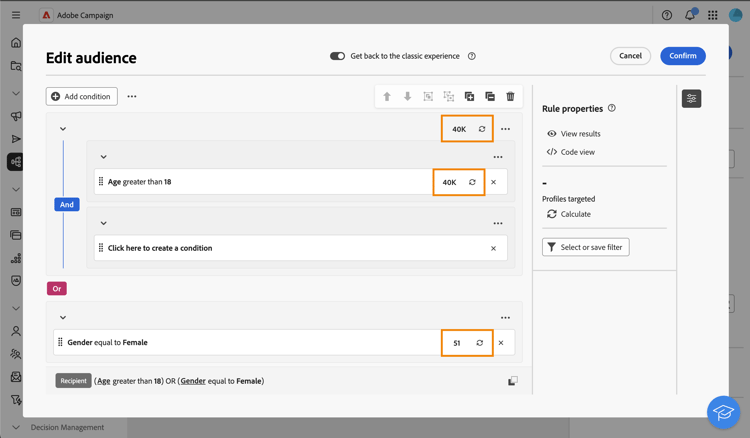Viewport: 750px width, 438px height.
Task: Open more options next to Add condition
Action: coord(132,97)
